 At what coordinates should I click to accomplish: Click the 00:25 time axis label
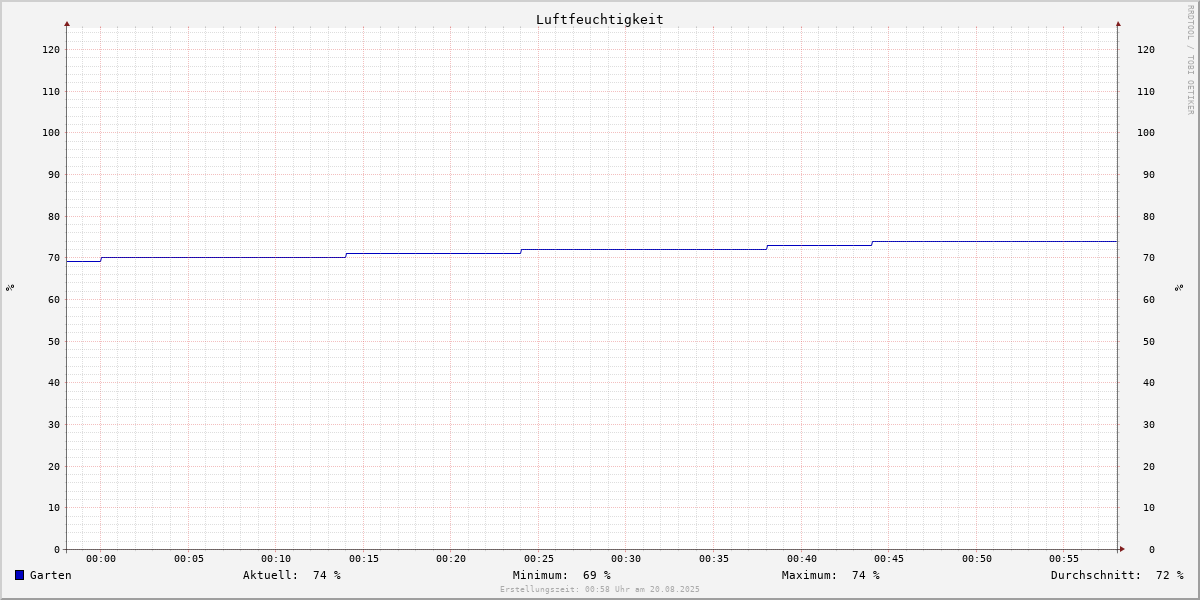click(x=539, y=559)
